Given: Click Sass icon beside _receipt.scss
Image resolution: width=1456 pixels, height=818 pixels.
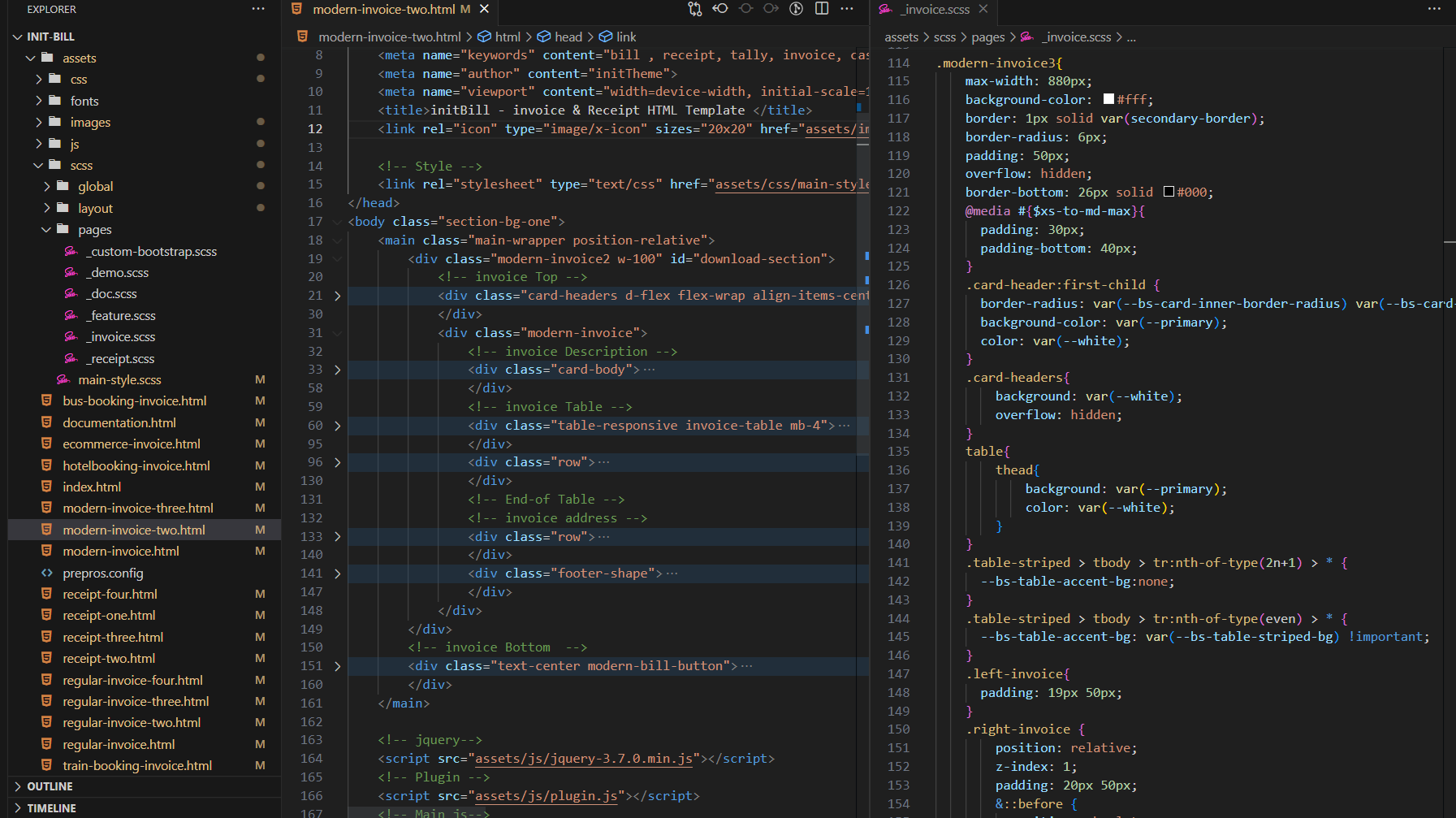Looking at the screenshot, I should [71, 358].
